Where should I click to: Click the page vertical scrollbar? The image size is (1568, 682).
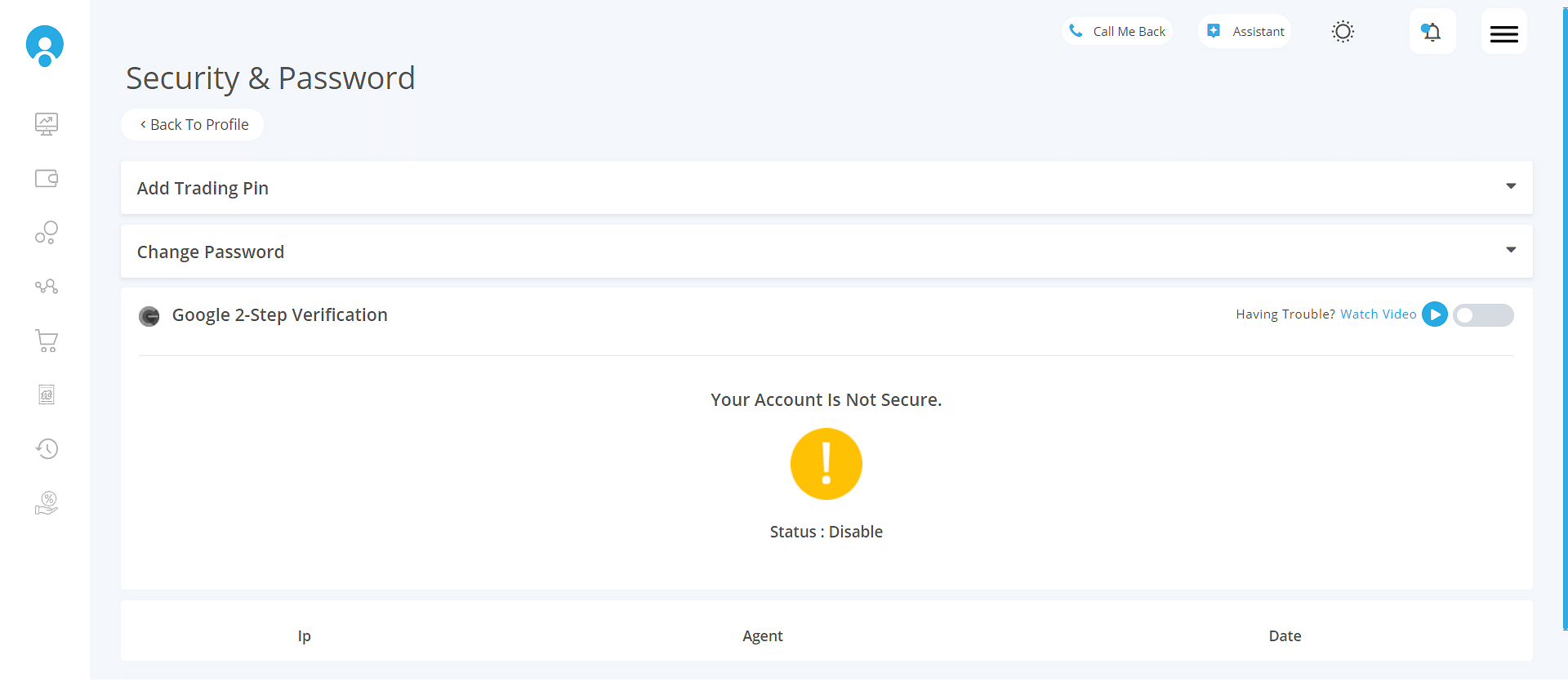(1565, 319)
